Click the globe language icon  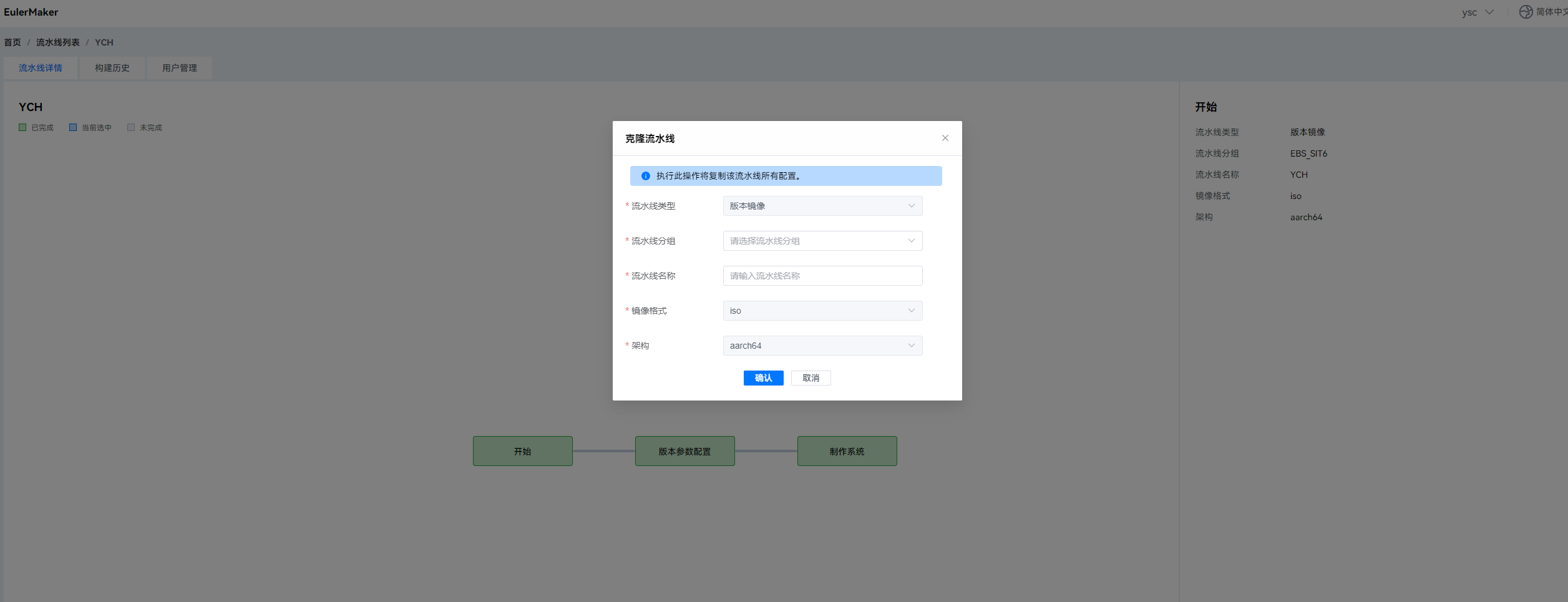point(1526,12)
